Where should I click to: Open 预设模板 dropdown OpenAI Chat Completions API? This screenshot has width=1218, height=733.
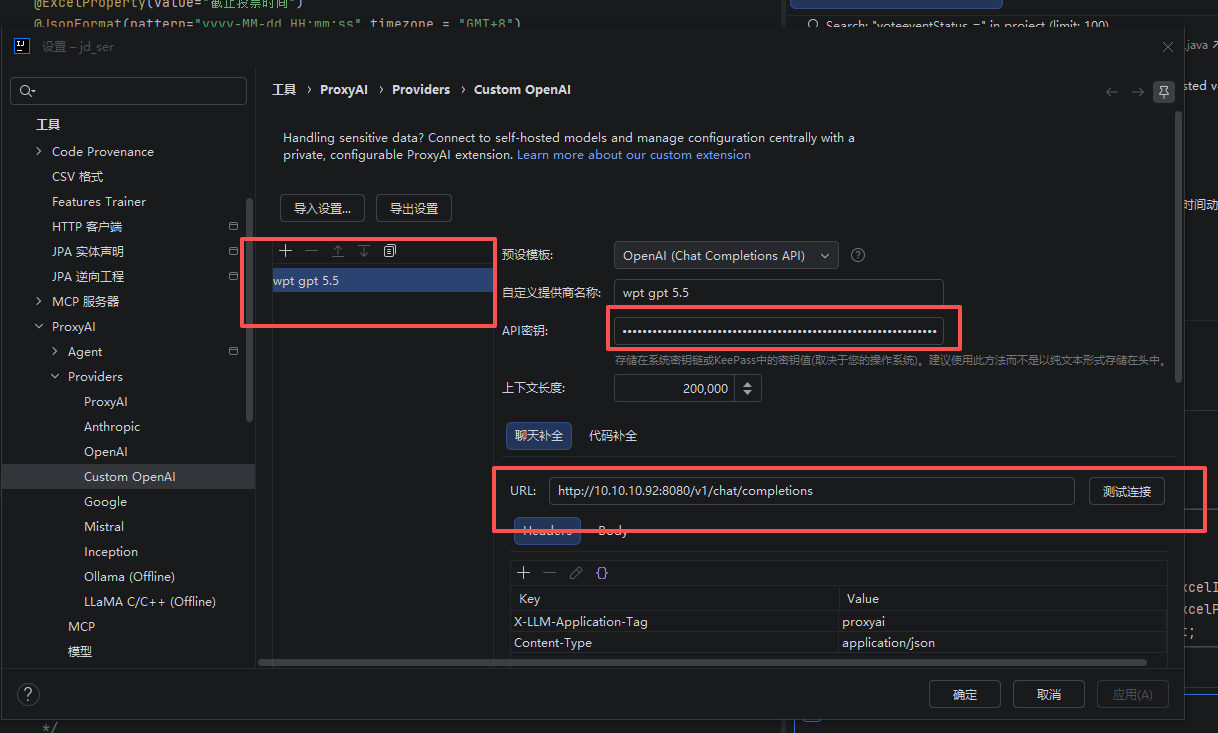(x=725, y=255)
